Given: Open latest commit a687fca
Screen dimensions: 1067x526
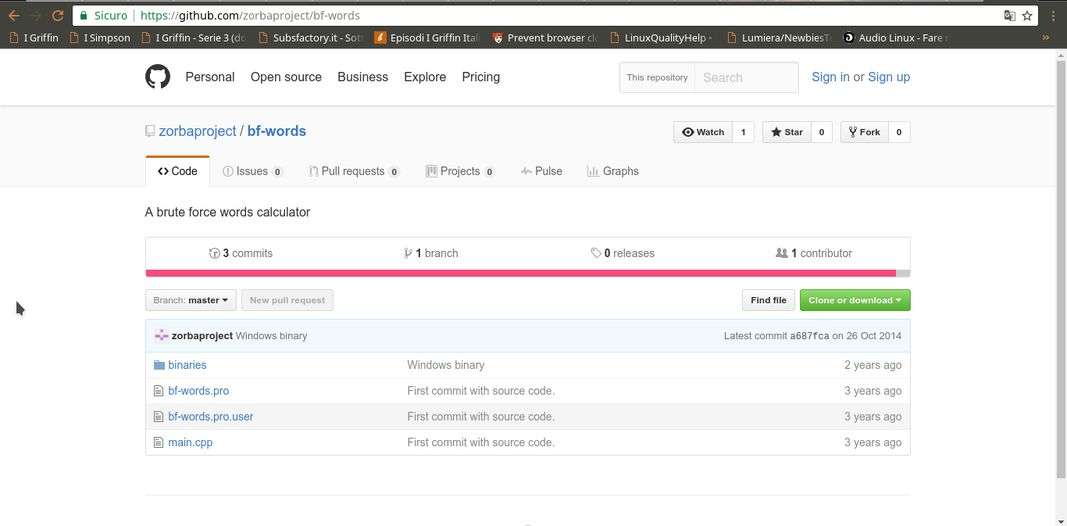Looking at the screenshot, I should tap(809, 335).
